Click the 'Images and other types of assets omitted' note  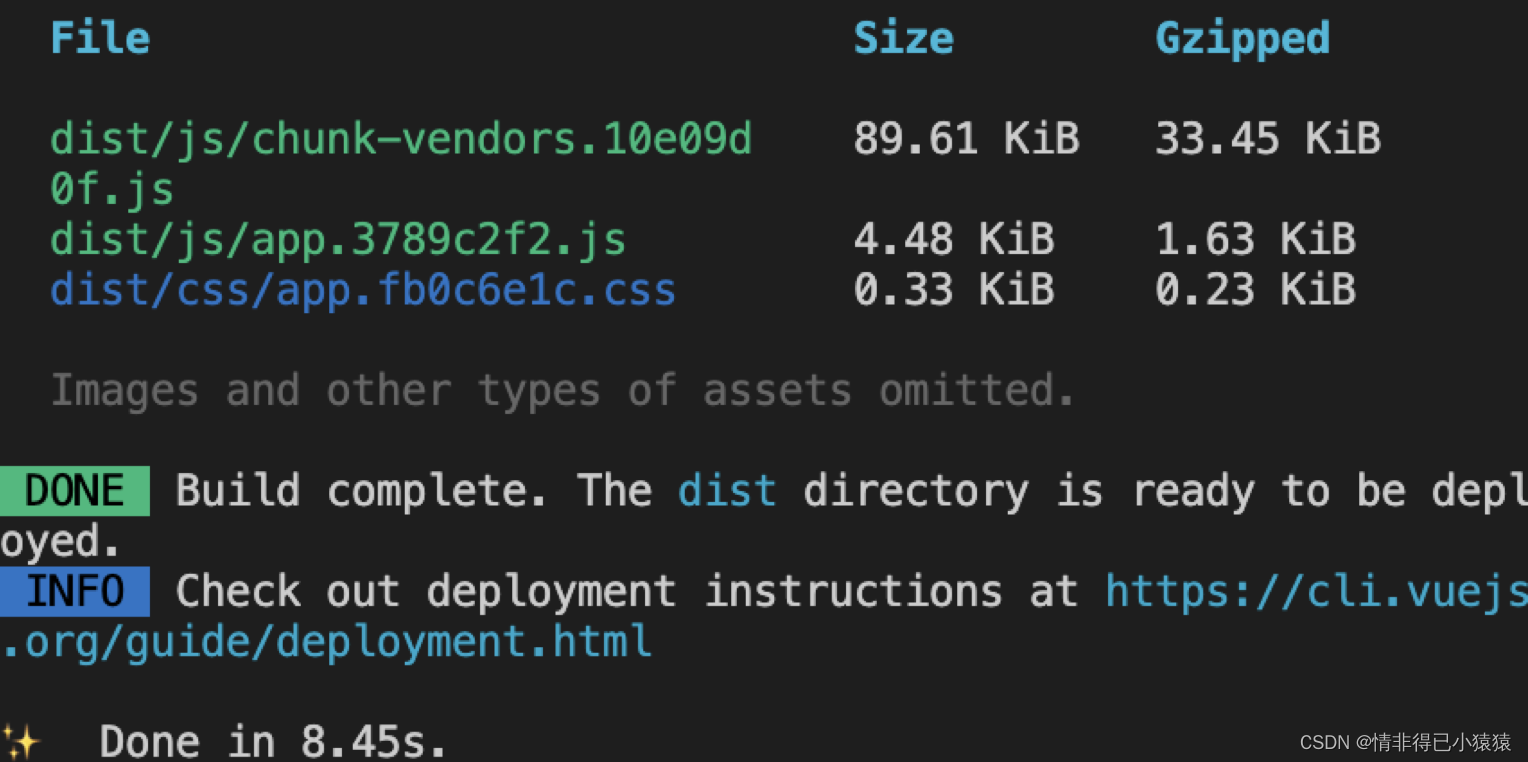(563, 391)
